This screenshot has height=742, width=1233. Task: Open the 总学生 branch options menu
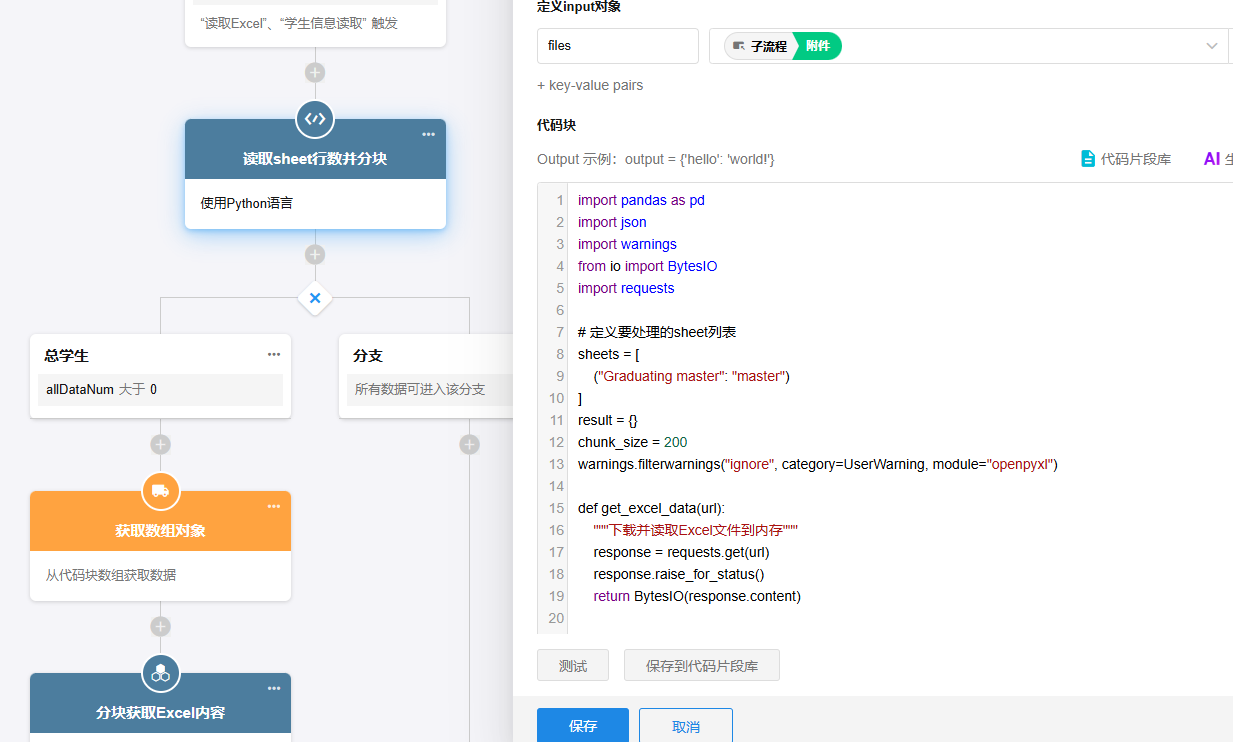274,354
